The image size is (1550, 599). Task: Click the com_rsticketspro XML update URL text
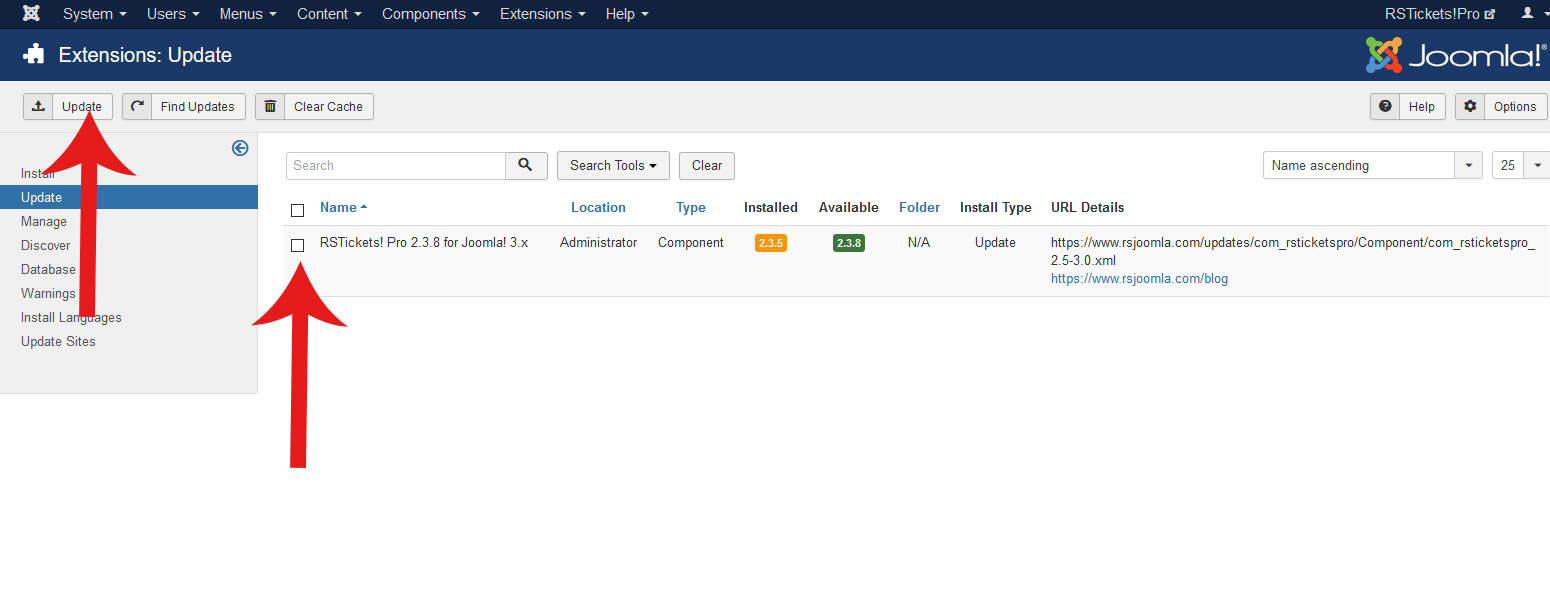[x=1293, y=252]
